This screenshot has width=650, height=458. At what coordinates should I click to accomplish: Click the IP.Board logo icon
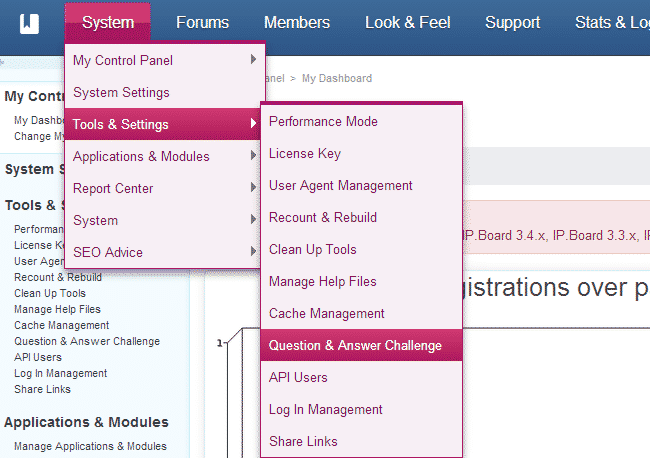[x=30, y=22]
